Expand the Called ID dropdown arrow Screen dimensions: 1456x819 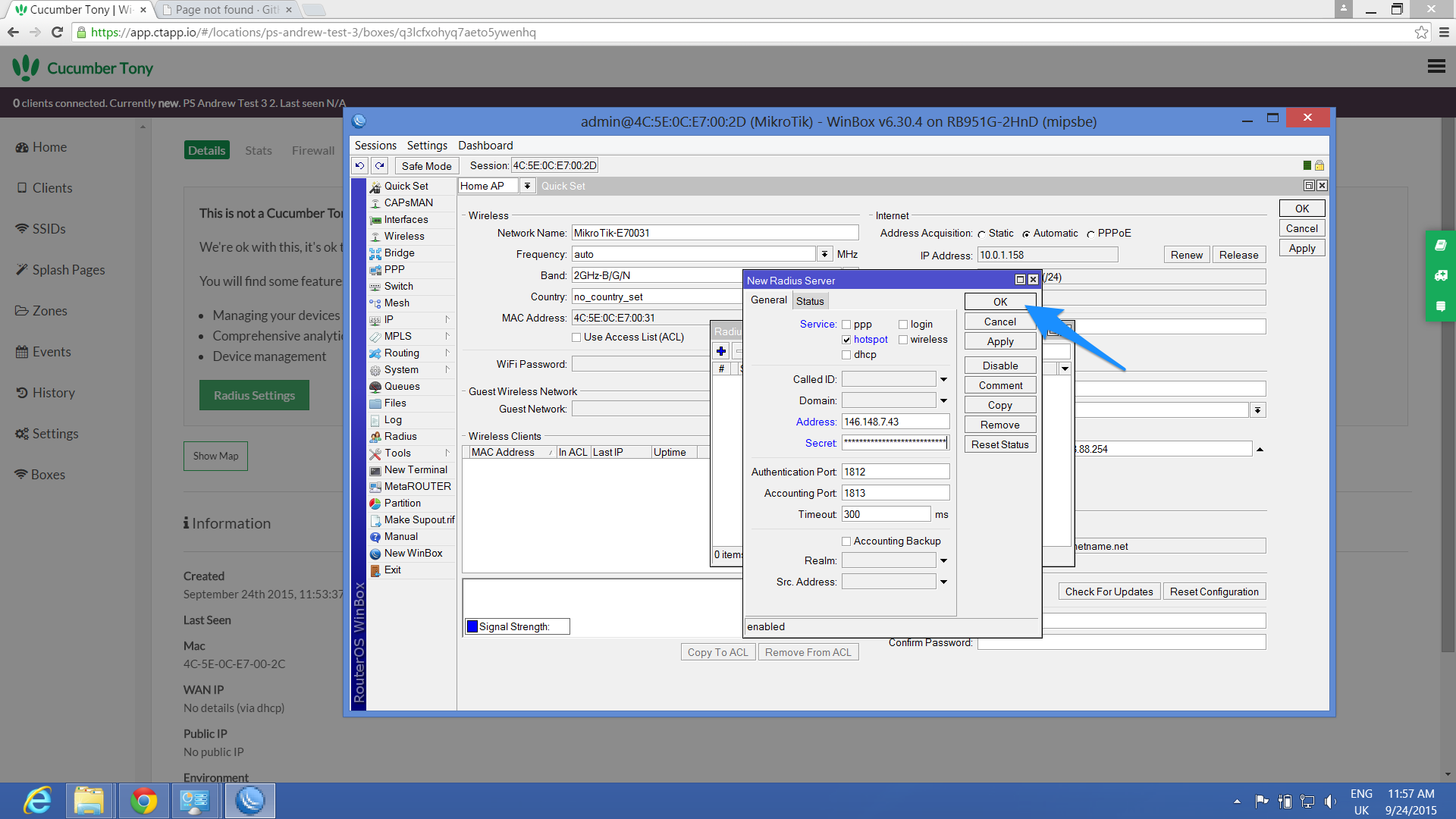pos(943,379)
